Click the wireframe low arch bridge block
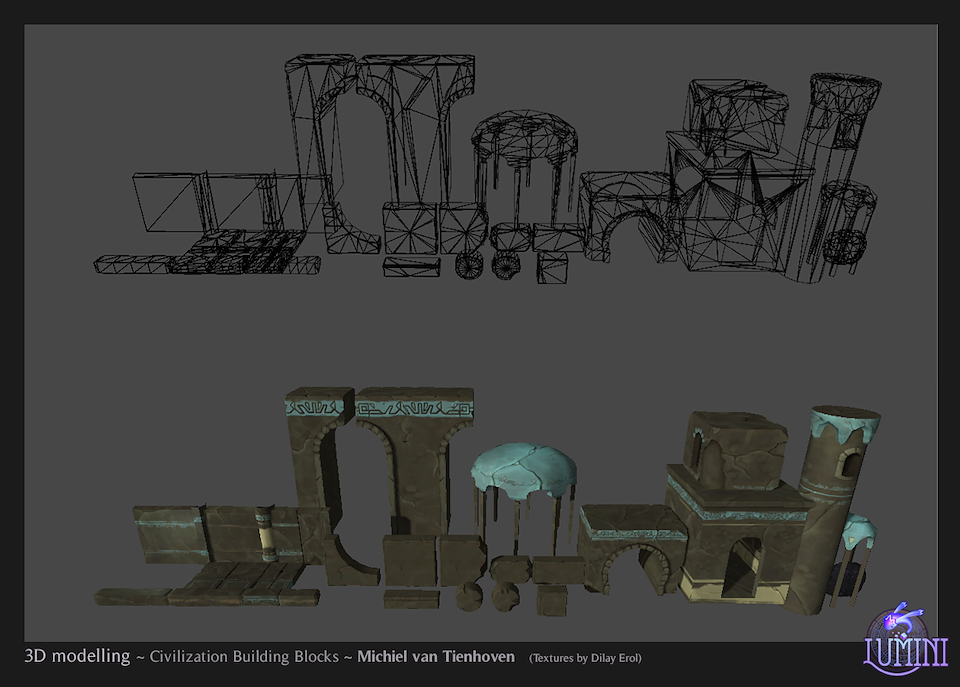This screenshot has width=960, height=687. [625, 215]
